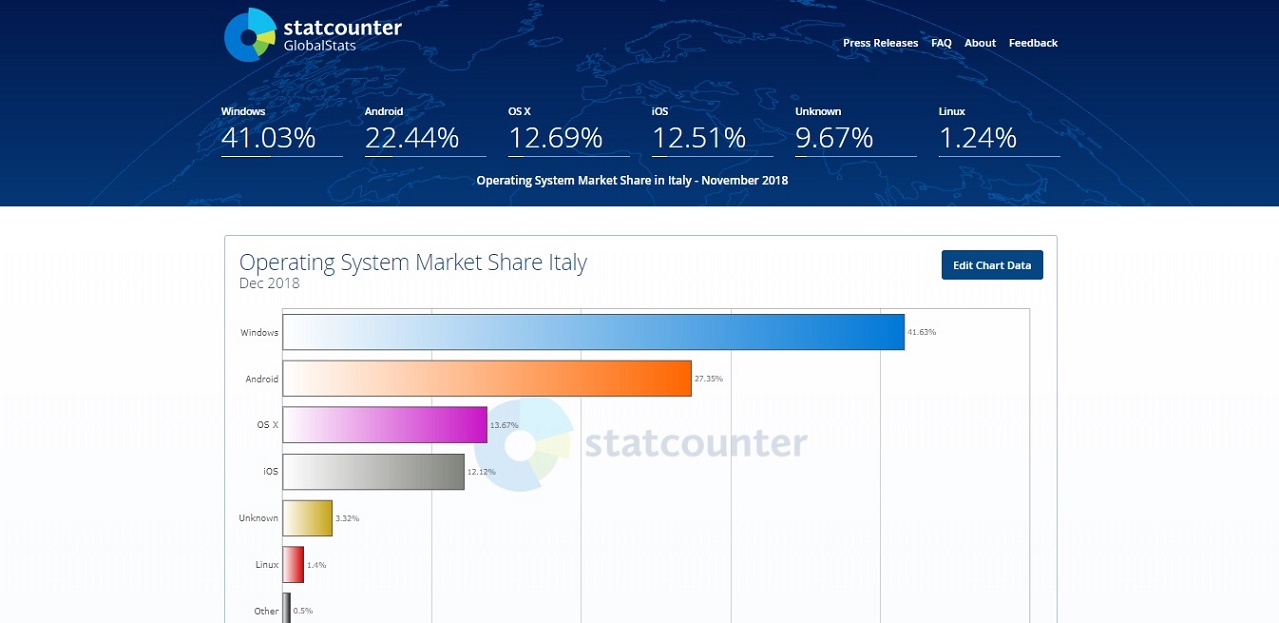Click the 13.67% value label

(x=504, y=425)
